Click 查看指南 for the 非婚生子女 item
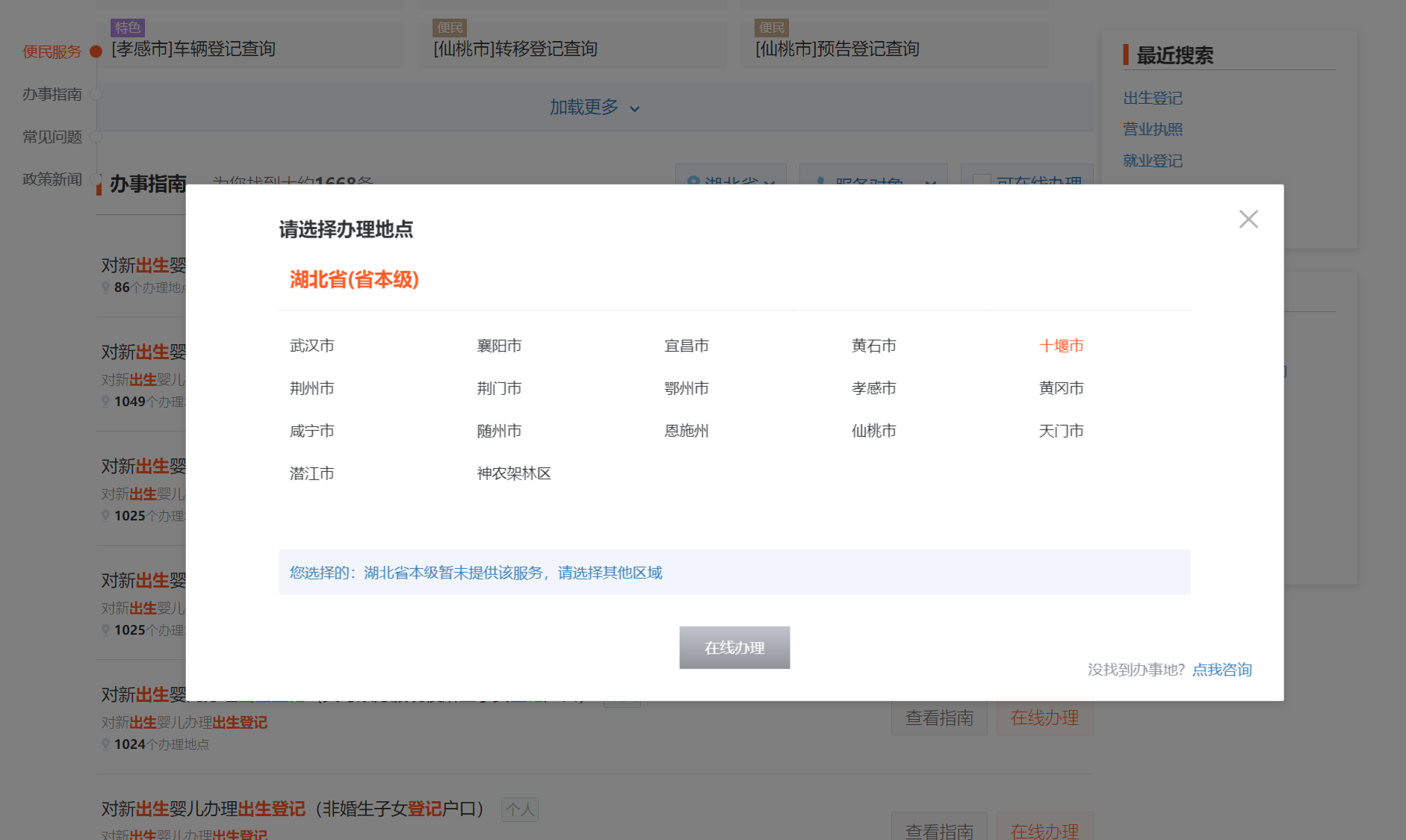Image resolution: width=1406 pixels, height=840 pixels. coord(938,828)
